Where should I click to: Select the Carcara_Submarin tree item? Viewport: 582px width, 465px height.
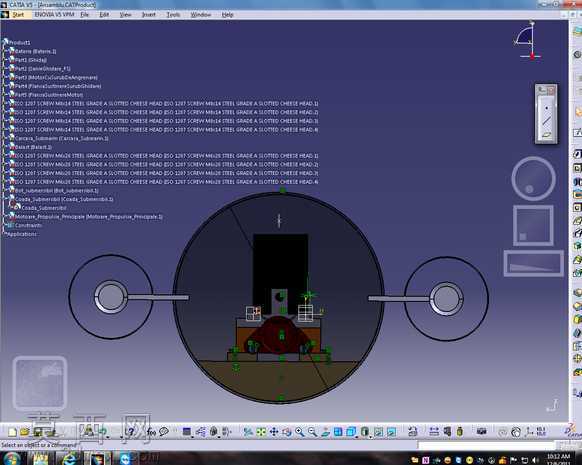coord(62,138)
